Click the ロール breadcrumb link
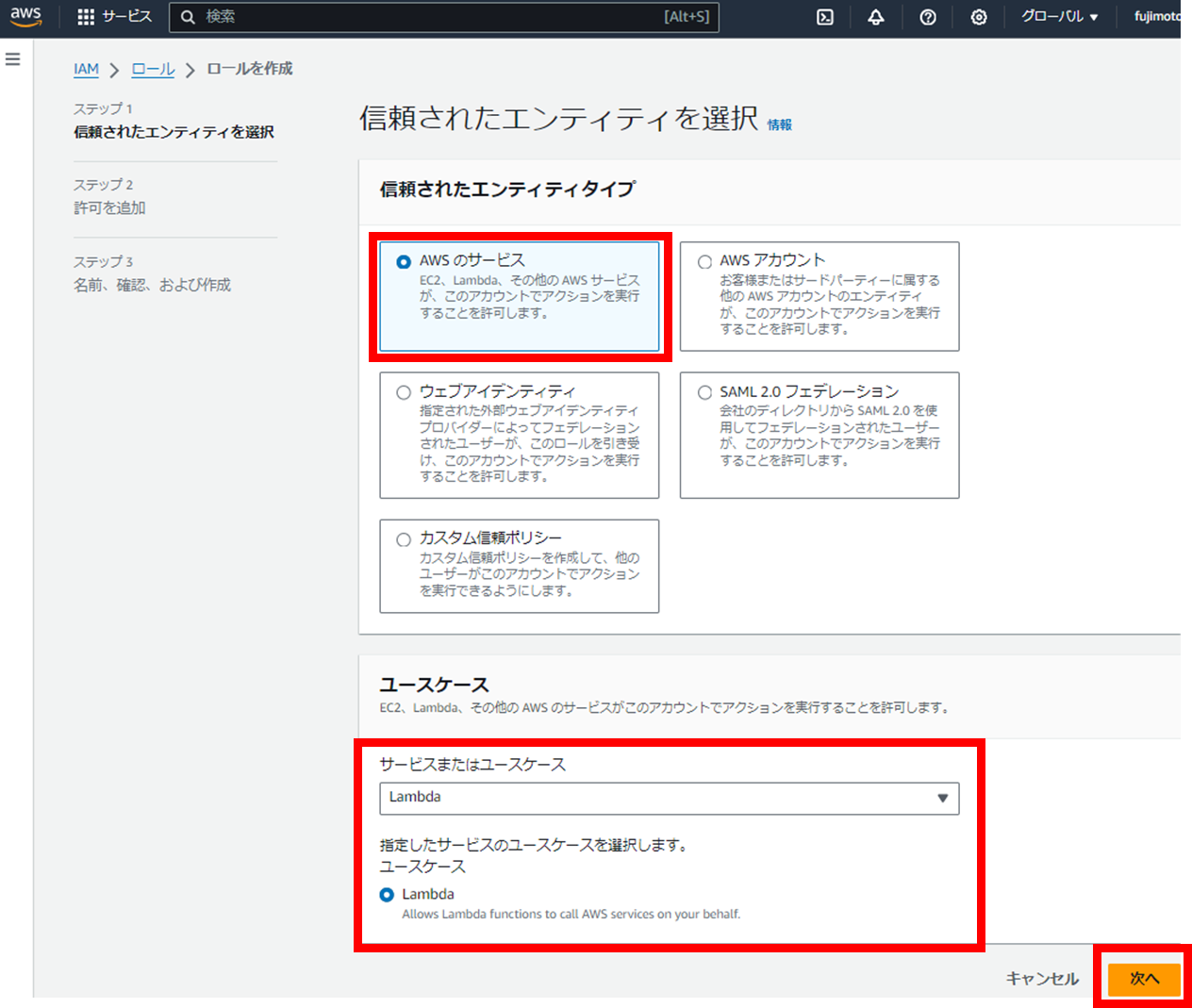The image size is (1192, 1008). point(153,69)
